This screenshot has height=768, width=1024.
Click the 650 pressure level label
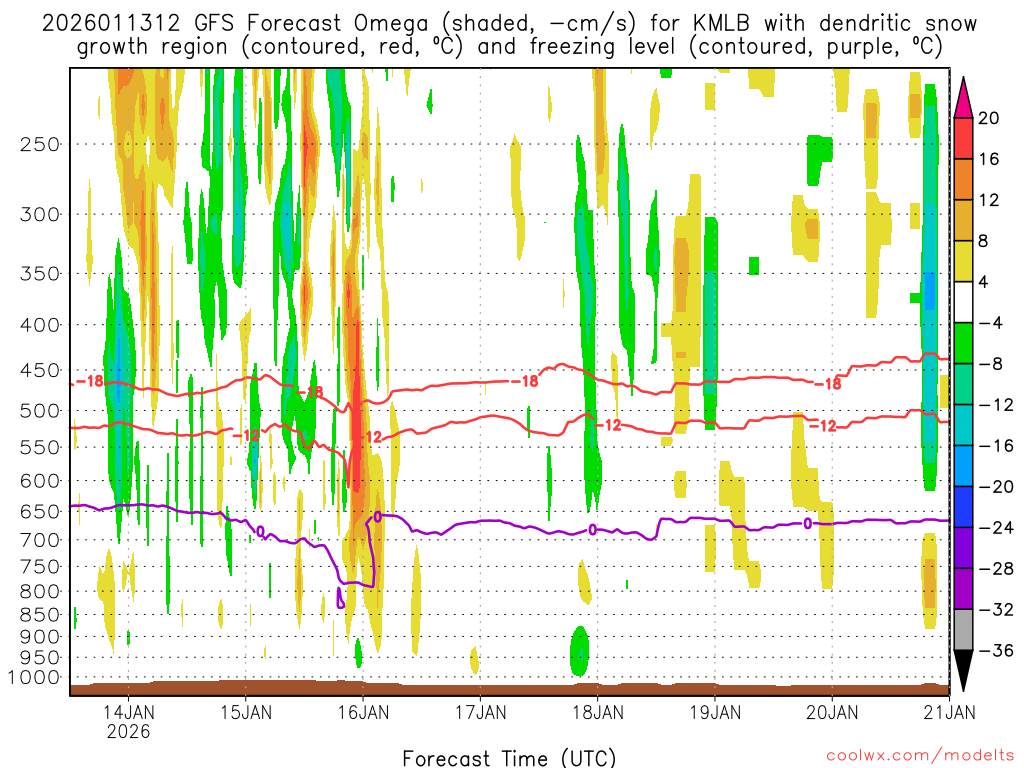pyautogui.click(x=40, y=511)
